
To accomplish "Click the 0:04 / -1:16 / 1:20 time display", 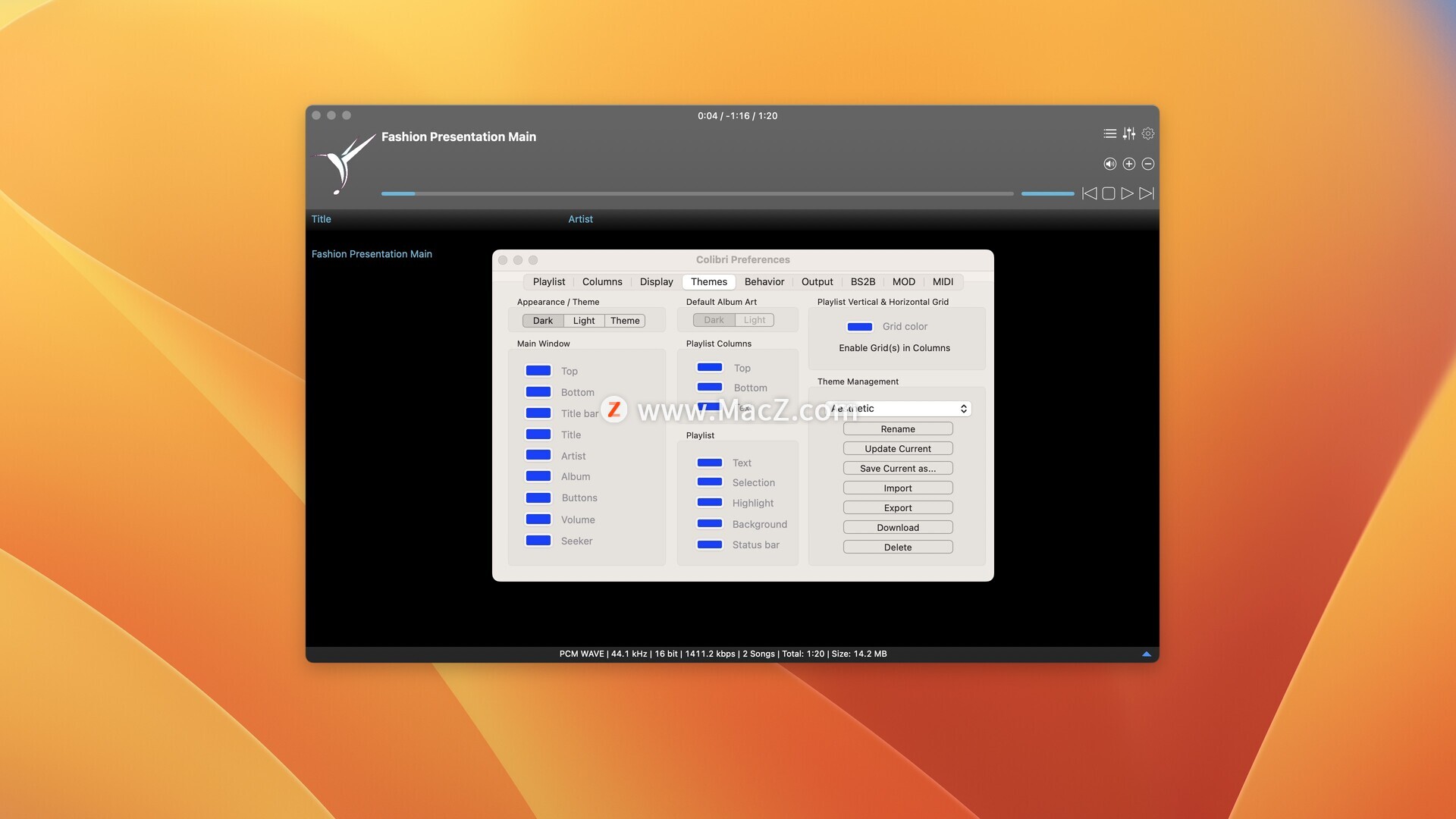I will [737, 116].
